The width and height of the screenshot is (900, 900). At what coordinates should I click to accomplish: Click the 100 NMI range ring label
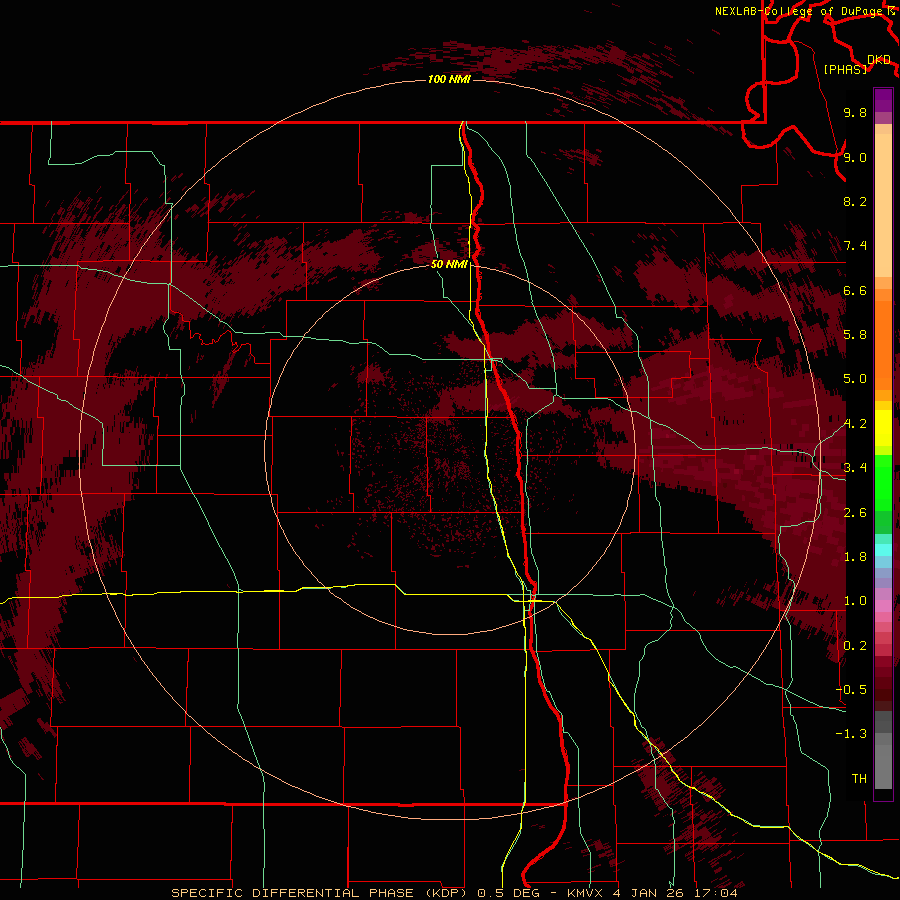(x=449, y=79)
